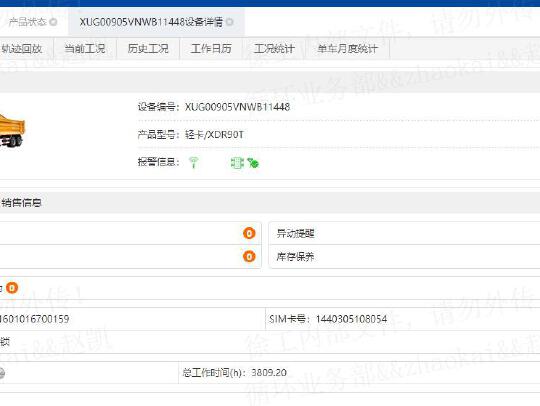Viewport: 540px width, 406px height.
Task: Click the orange 0 badge above device number
Action: click(12, 288)
